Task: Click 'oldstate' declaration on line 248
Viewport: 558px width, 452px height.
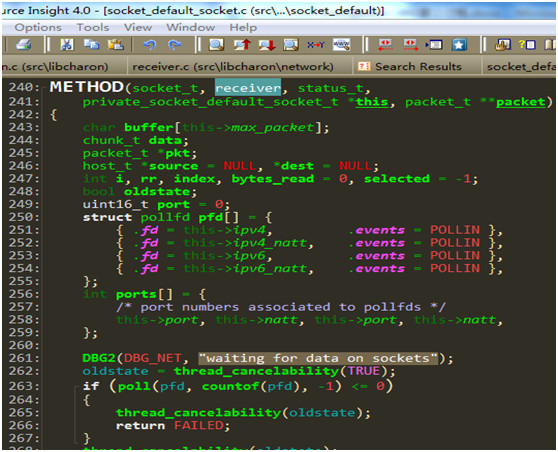Action: click(x=157, y=192)
